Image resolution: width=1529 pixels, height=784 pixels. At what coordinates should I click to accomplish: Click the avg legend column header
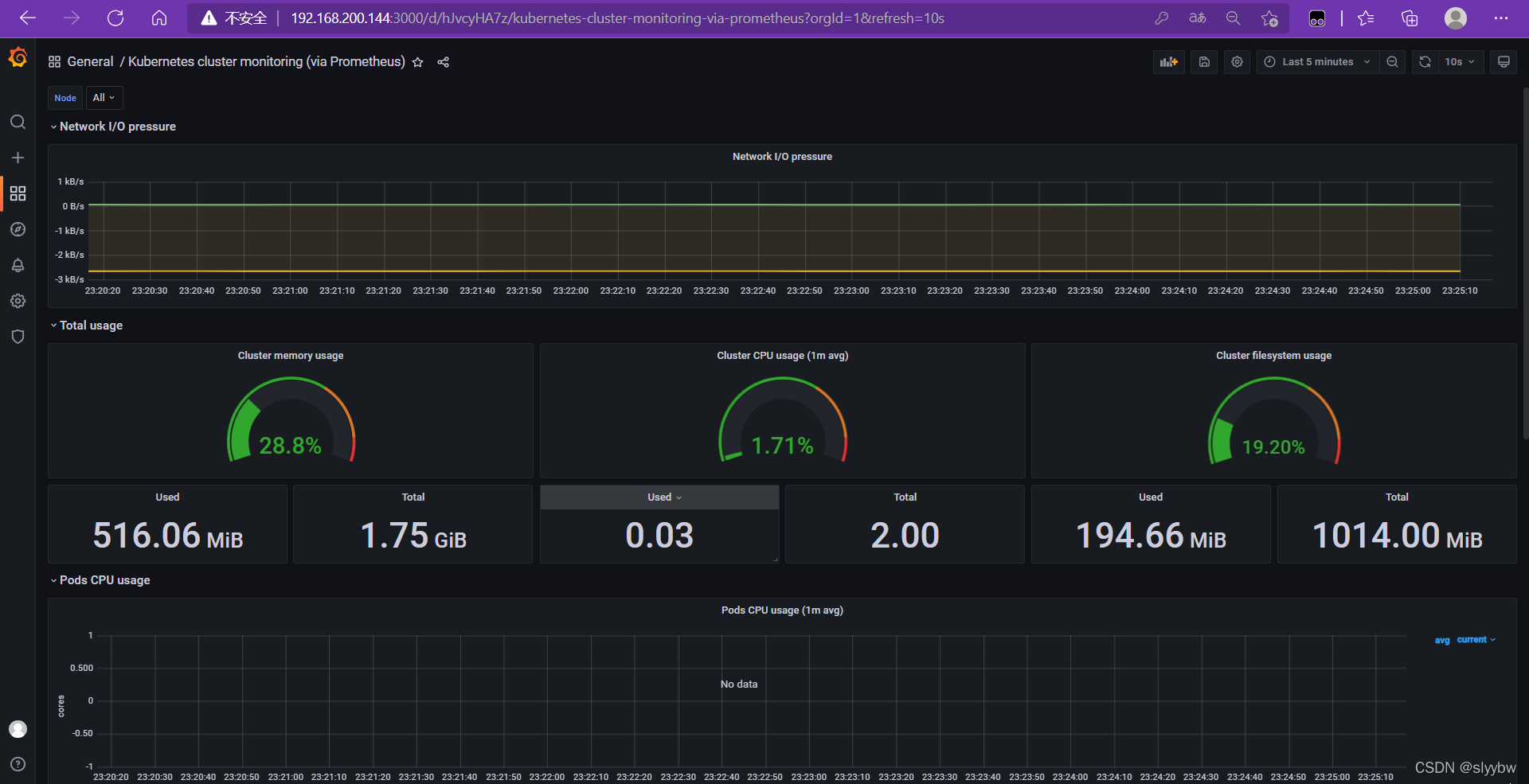coord(1442,640)
